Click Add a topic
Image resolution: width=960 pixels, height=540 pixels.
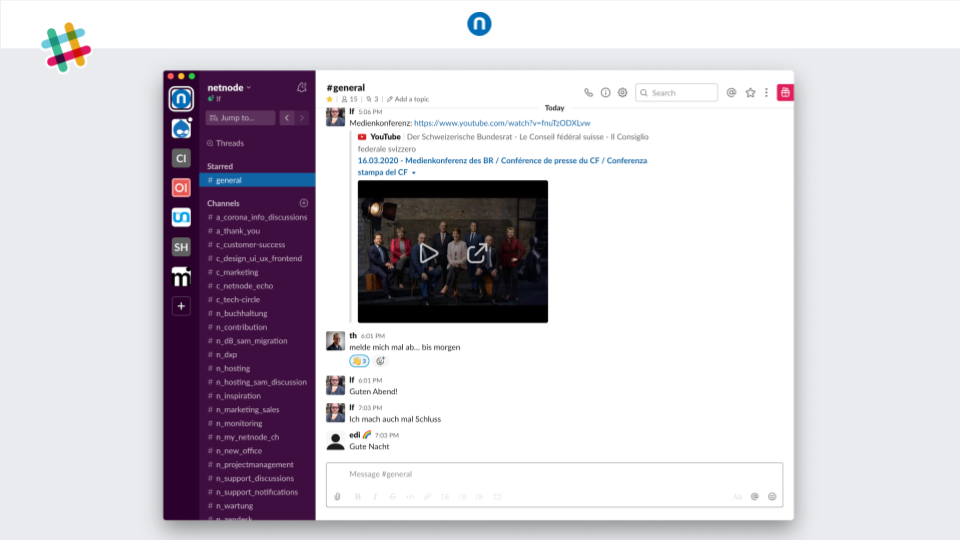click(411, 99)
